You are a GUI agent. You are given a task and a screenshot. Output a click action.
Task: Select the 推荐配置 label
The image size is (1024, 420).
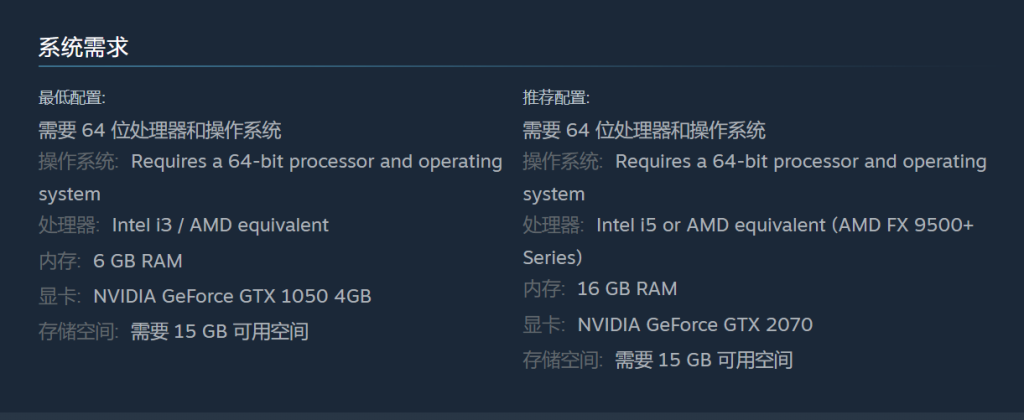(x=556, y=98)
